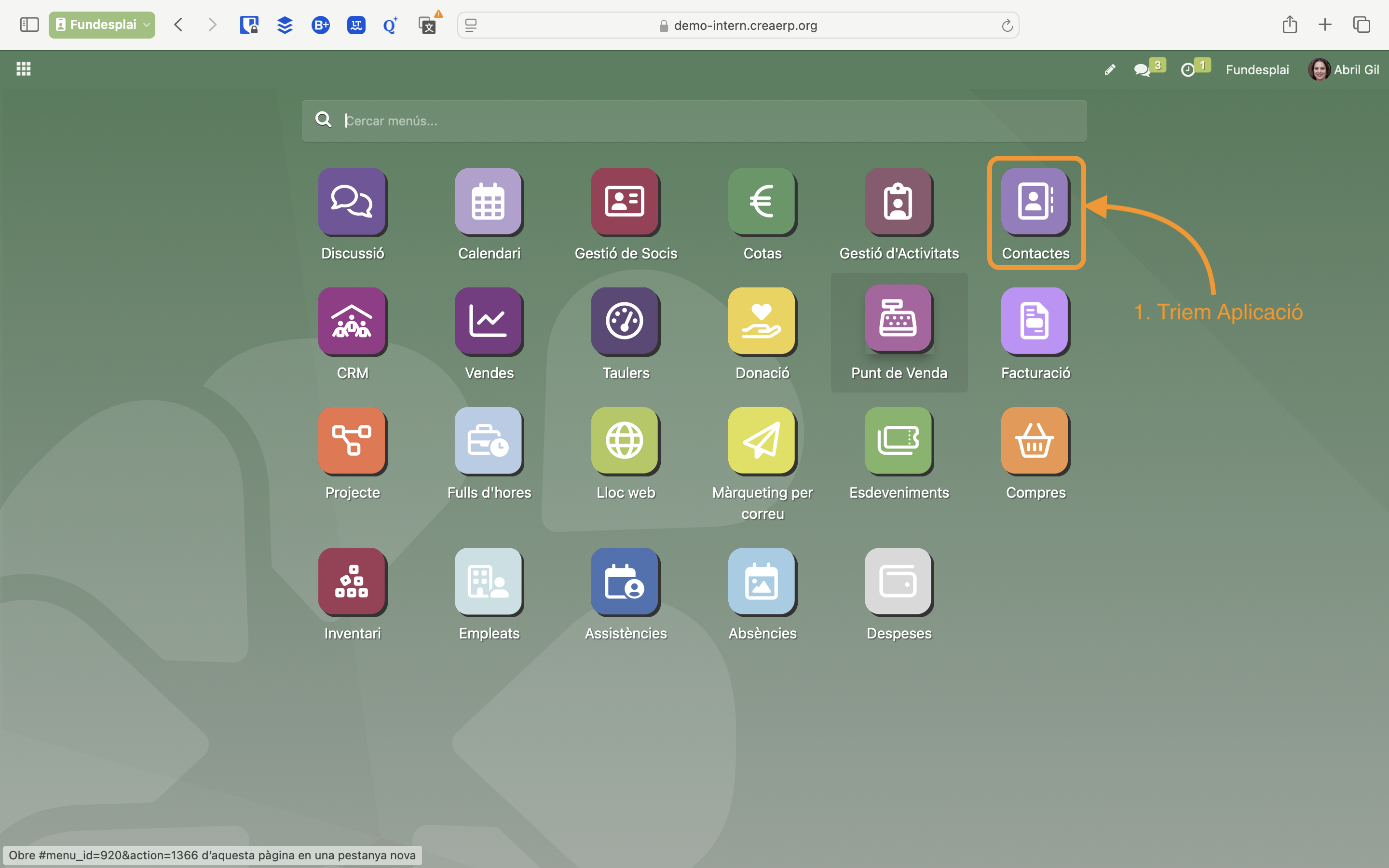Reload the page in address bar
The image size is (1389, 868).
click(x=1007, y=25)
